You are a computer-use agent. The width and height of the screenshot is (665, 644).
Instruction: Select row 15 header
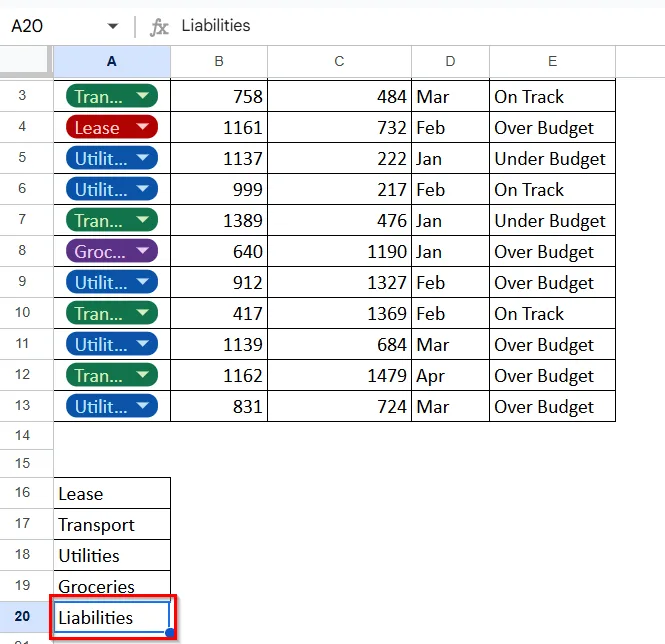[x=26, y=463]
